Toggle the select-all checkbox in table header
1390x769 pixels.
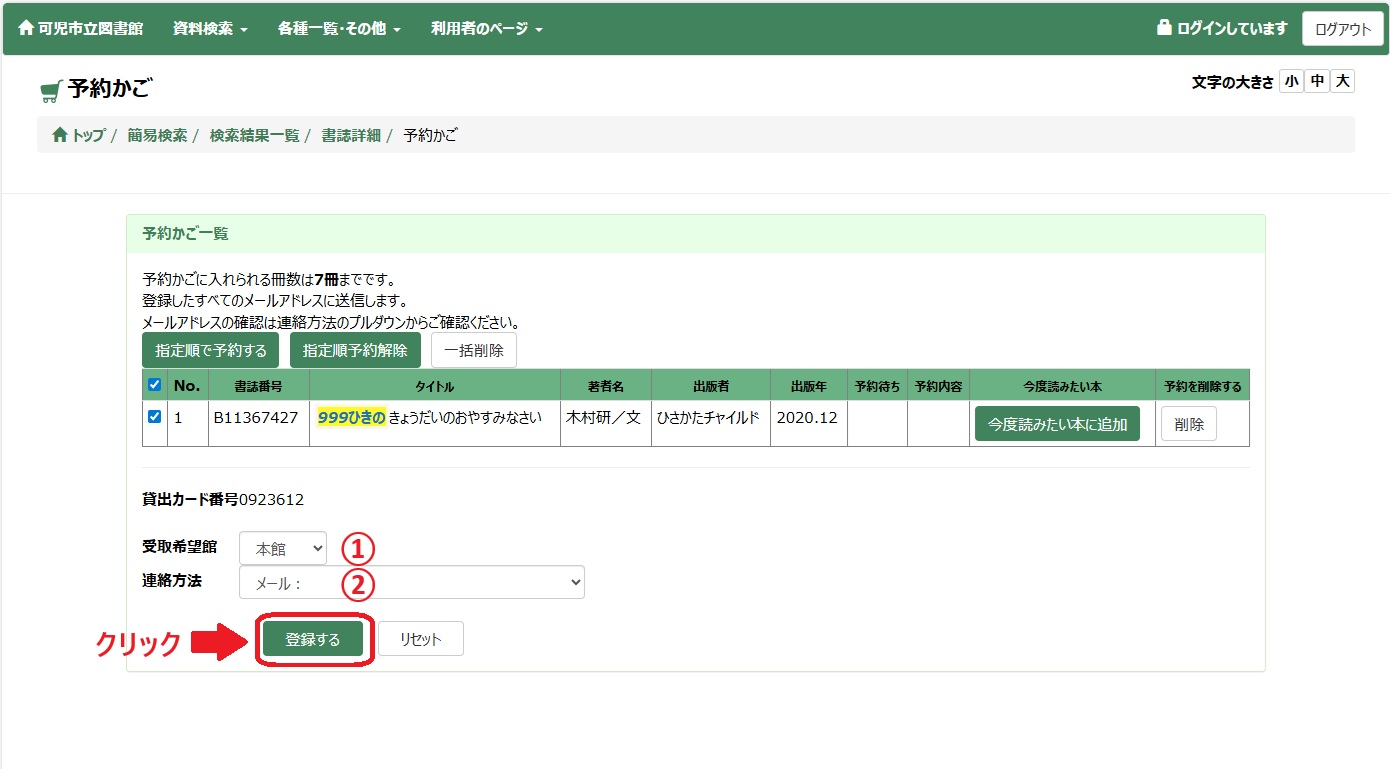point(155,385)
